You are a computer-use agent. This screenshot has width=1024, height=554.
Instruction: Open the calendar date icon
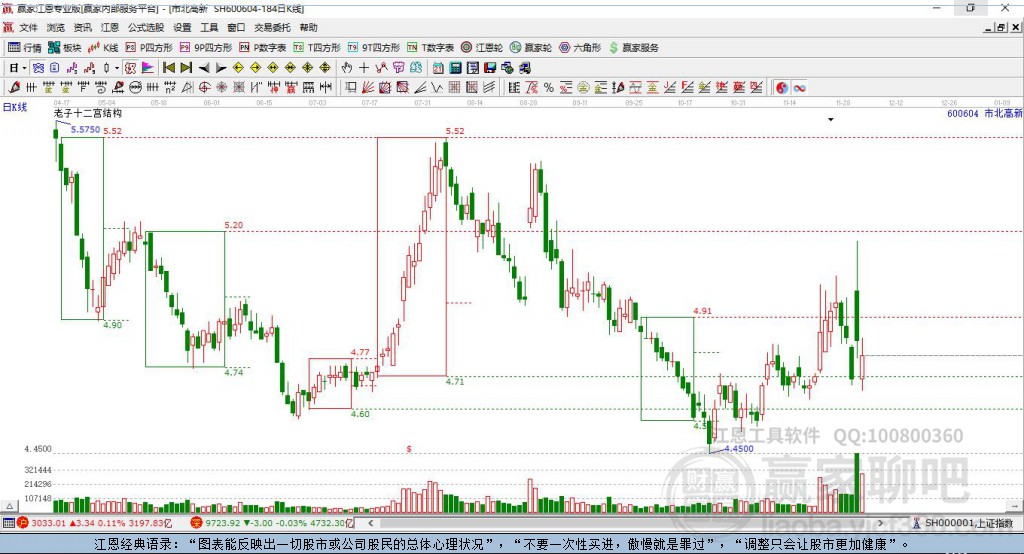(438, 67)
